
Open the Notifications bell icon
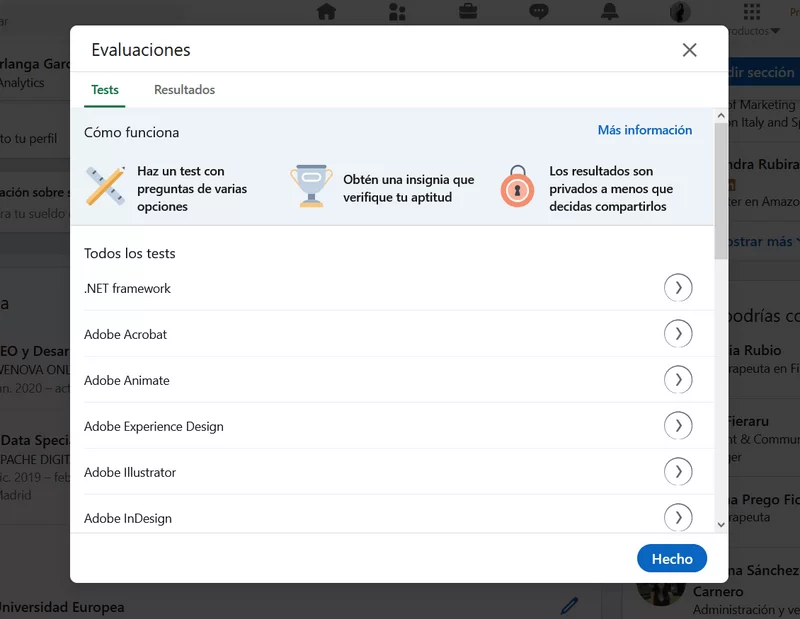(x=609, y=11)
